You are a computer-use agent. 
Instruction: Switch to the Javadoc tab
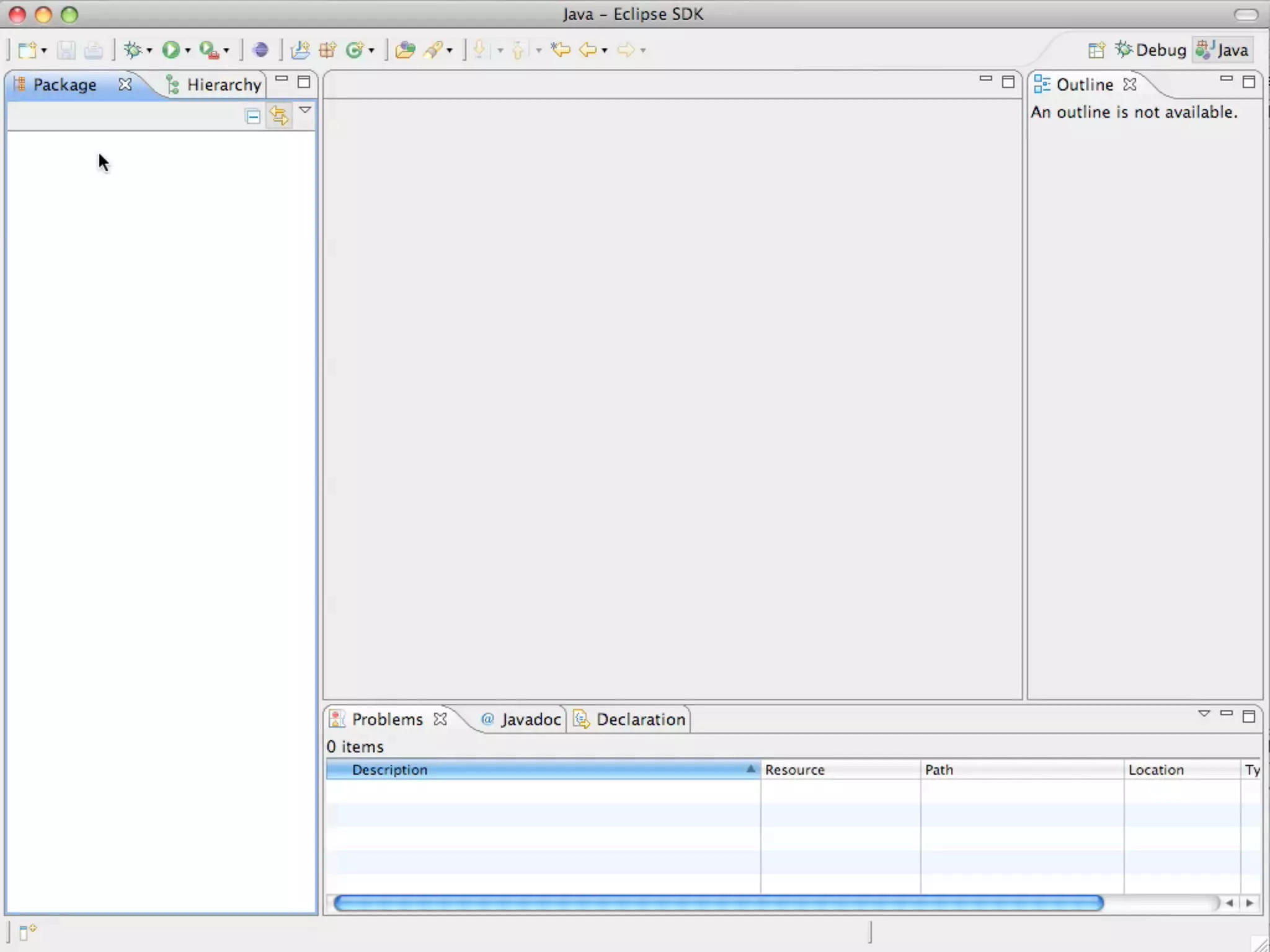521,719
